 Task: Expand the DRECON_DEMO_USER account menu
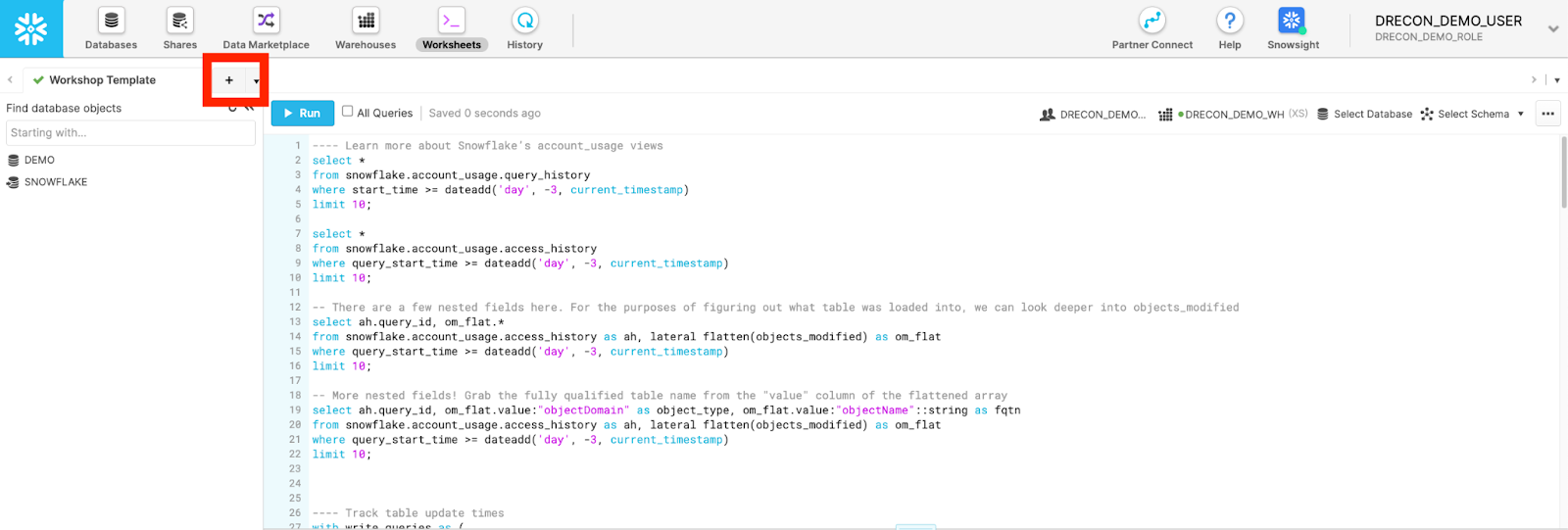(1552, 28)
